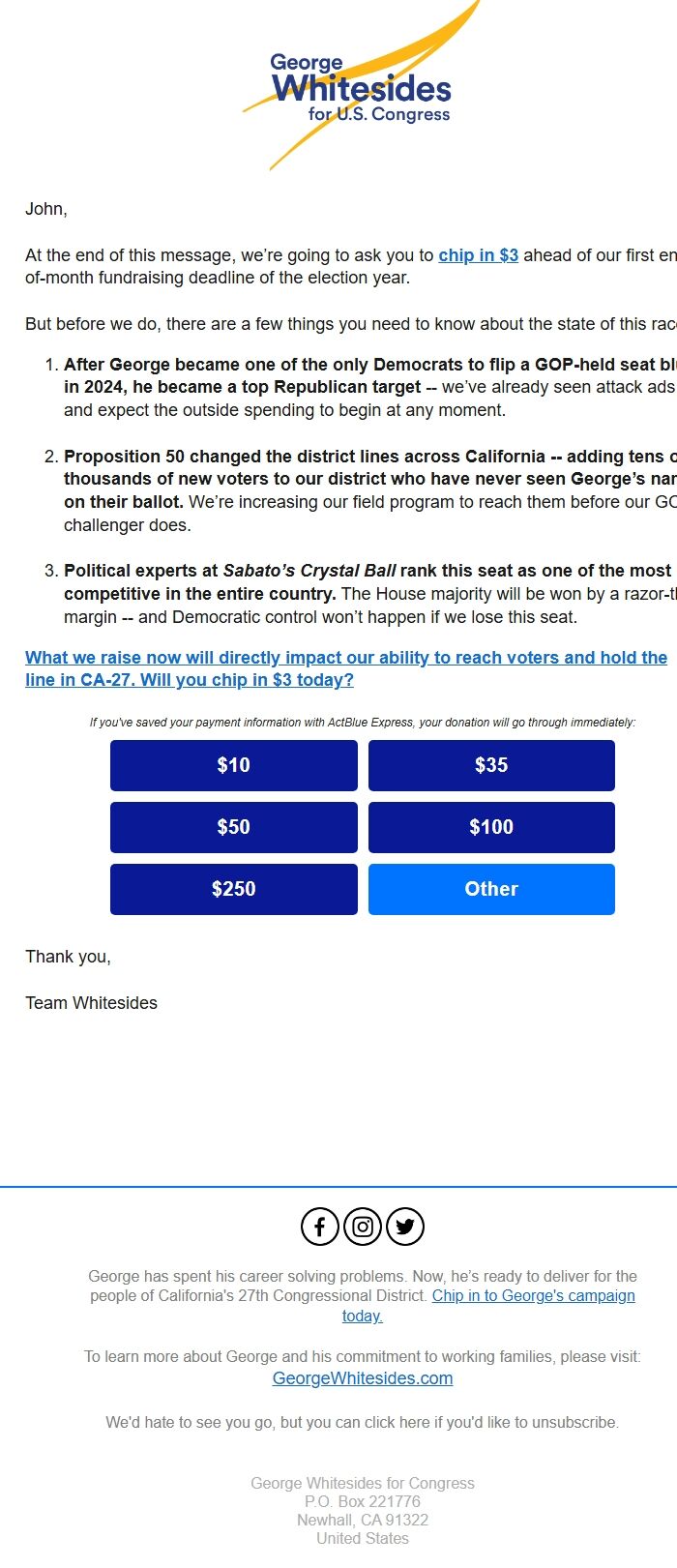Select the $35 donation button
This screenshot has height=1568, width=677.
491,765
